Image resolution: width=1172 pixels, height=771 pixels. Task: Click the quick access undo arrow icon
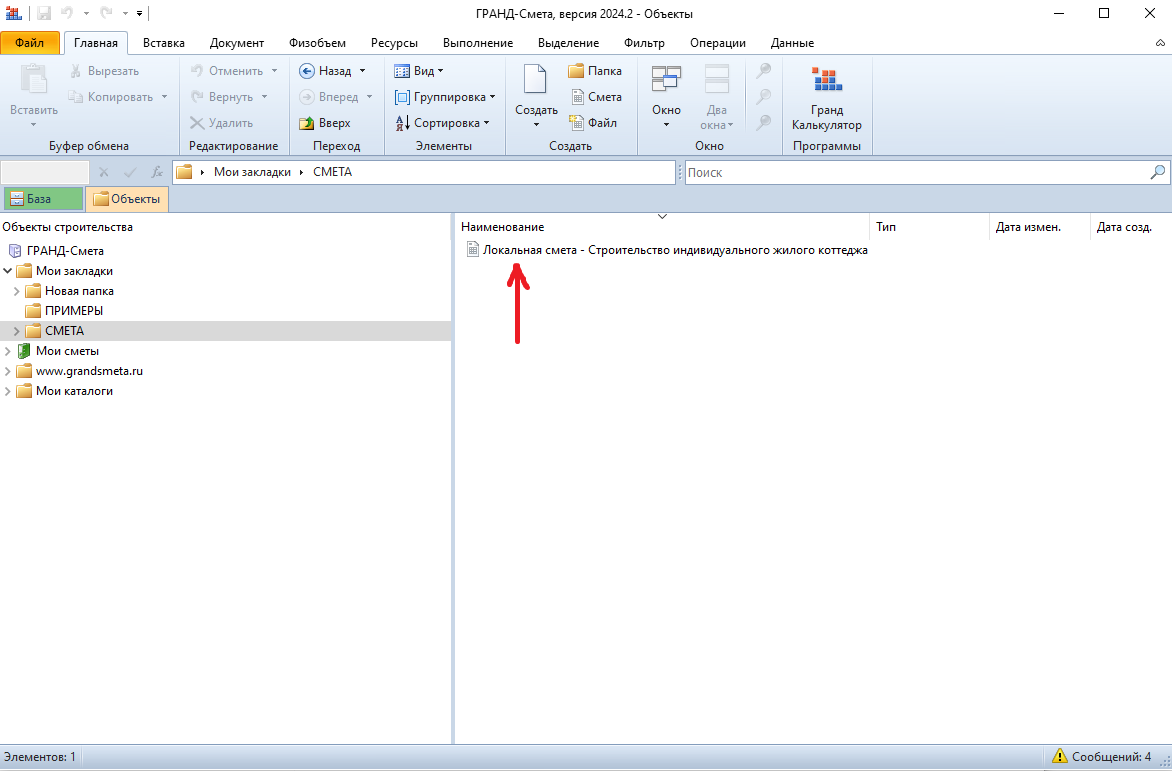click(67, 13)
